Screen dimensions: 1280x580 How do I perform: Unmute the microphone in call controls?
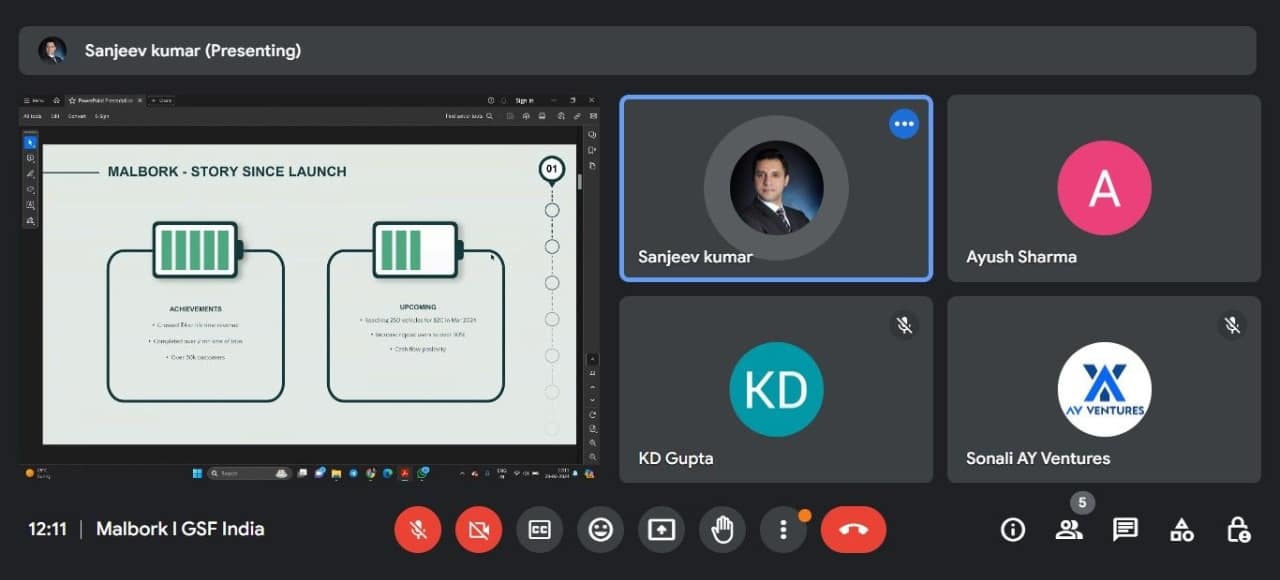[418, 530]
